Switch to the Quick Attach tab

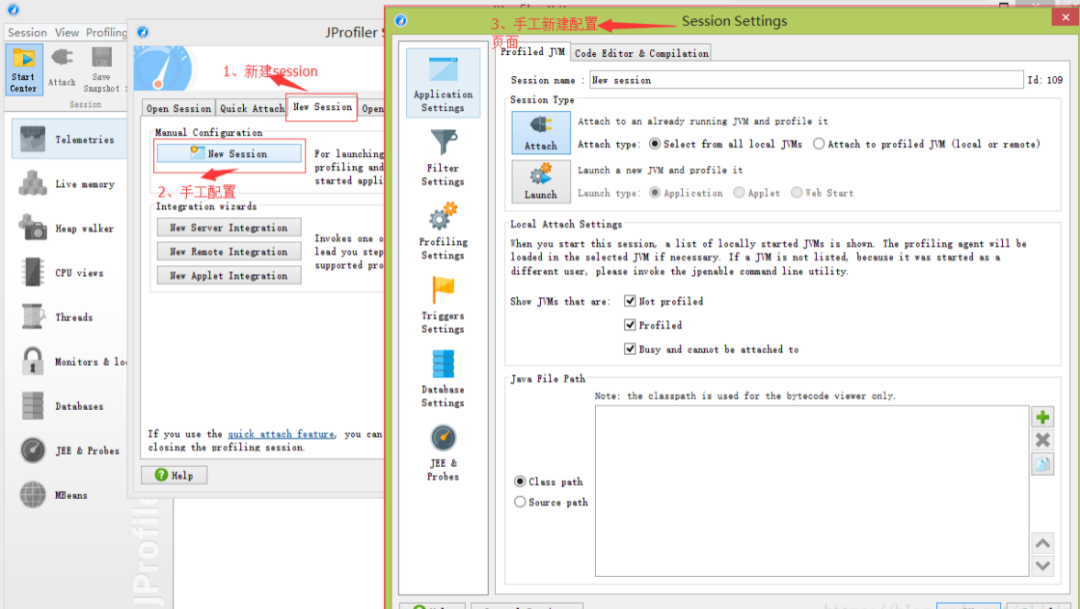(x=251, y=108)
